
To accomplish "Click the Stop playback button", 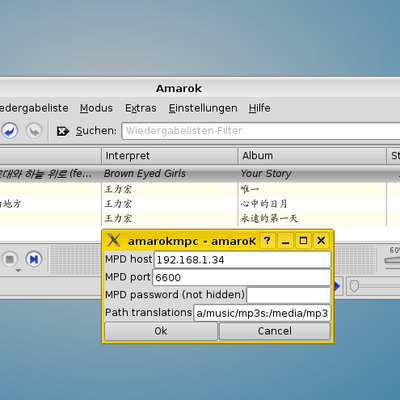I will point(10,259).
